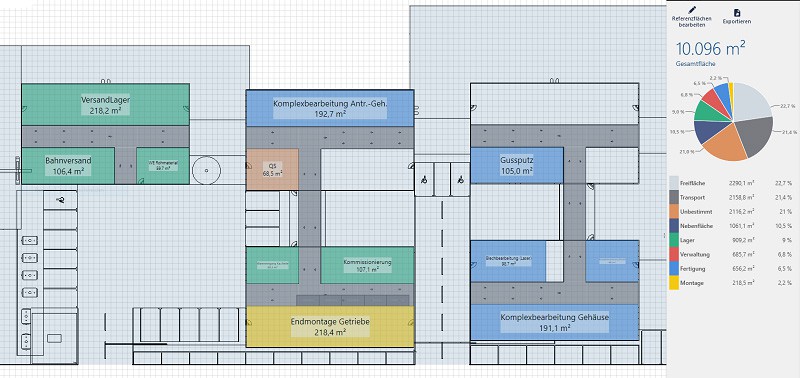Click the Unbestimmt orange legend swatch
This screenshot has height=378, width=800.
tap(673, 211)
